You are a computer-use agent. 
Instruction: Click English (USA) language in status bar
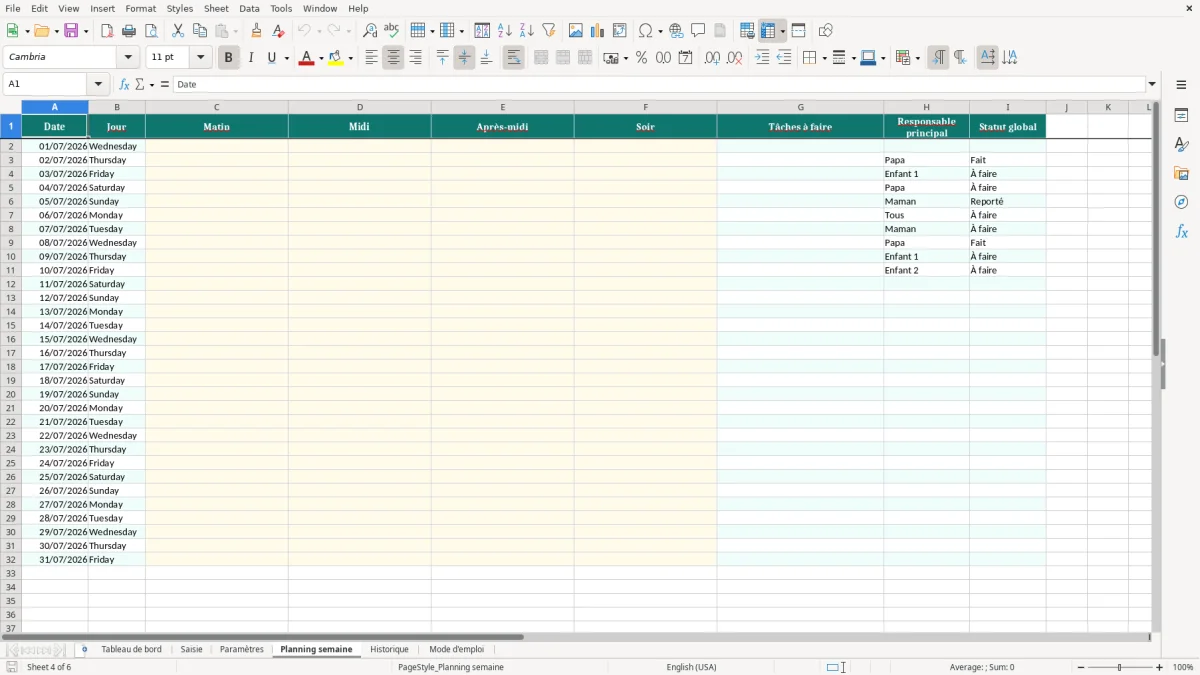[x=692, y=667]
